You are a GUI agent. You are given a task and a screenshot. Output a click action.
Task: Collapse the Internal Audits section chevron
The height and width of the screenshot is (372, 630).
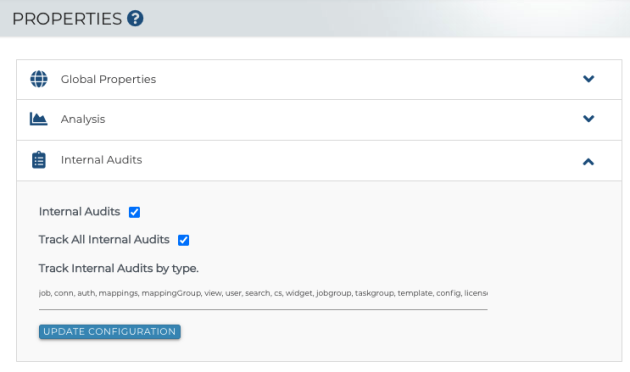[x=588, y=161]
